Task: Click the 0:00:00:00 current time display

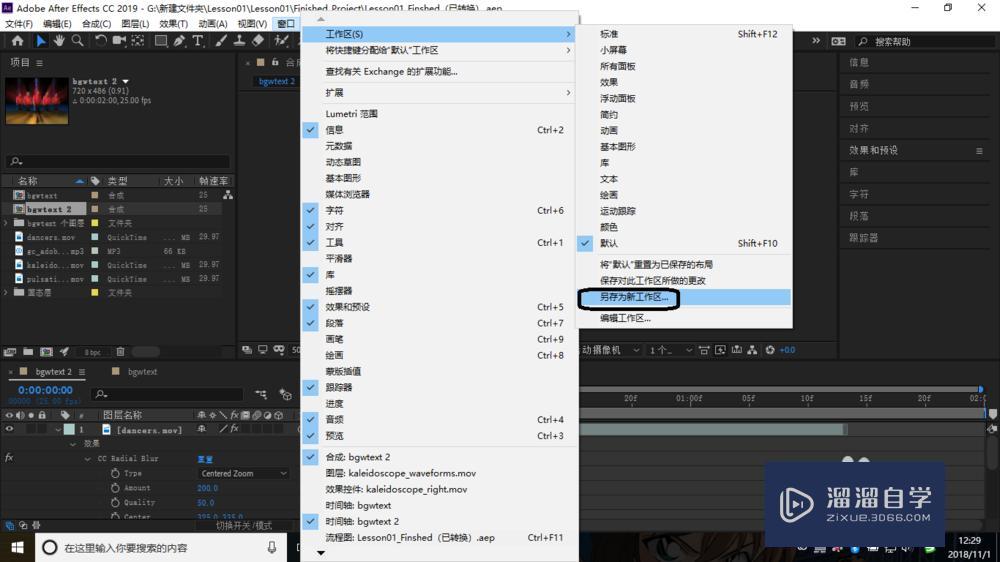Action: [45, 390]
